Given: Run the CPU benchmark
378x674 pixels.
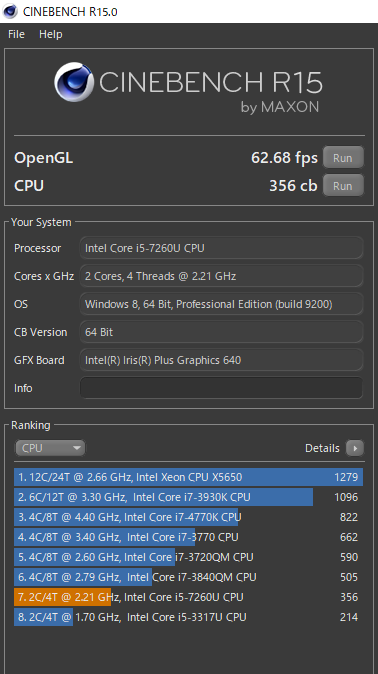Looking at the screenshot, I should tap(343, 186).
